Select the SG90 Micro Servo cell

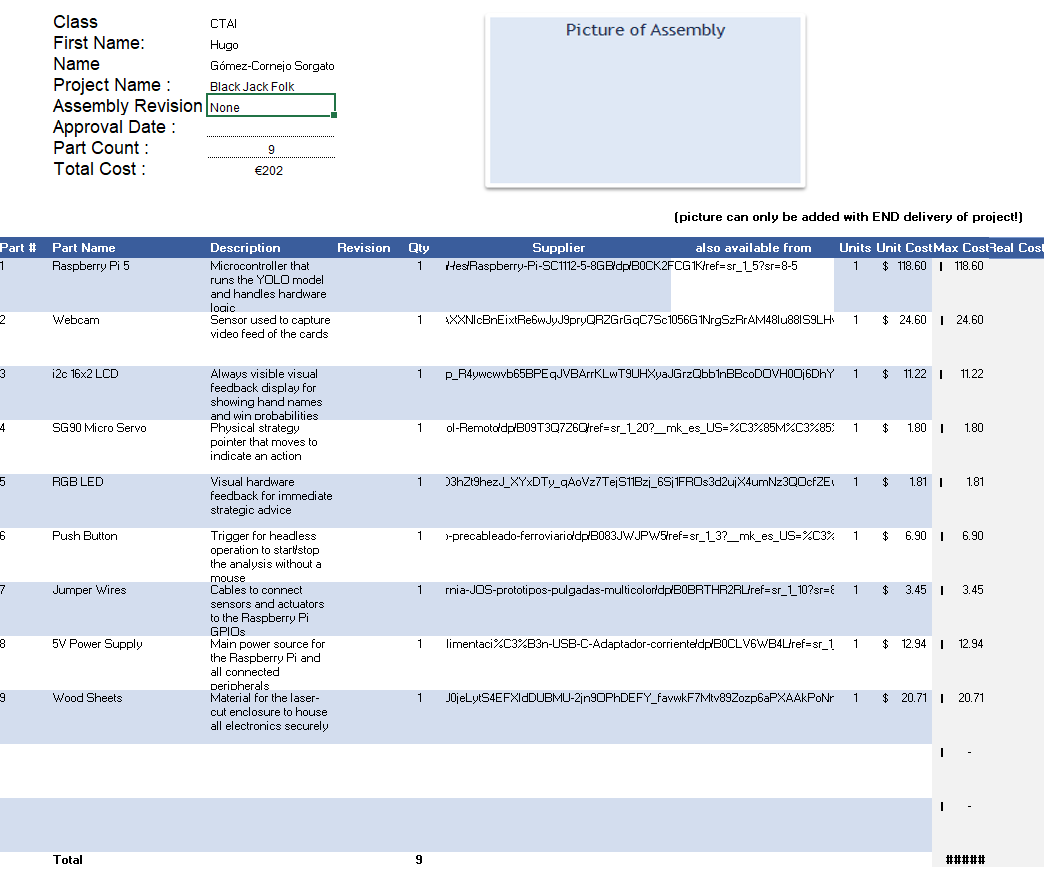click(99, 428)
